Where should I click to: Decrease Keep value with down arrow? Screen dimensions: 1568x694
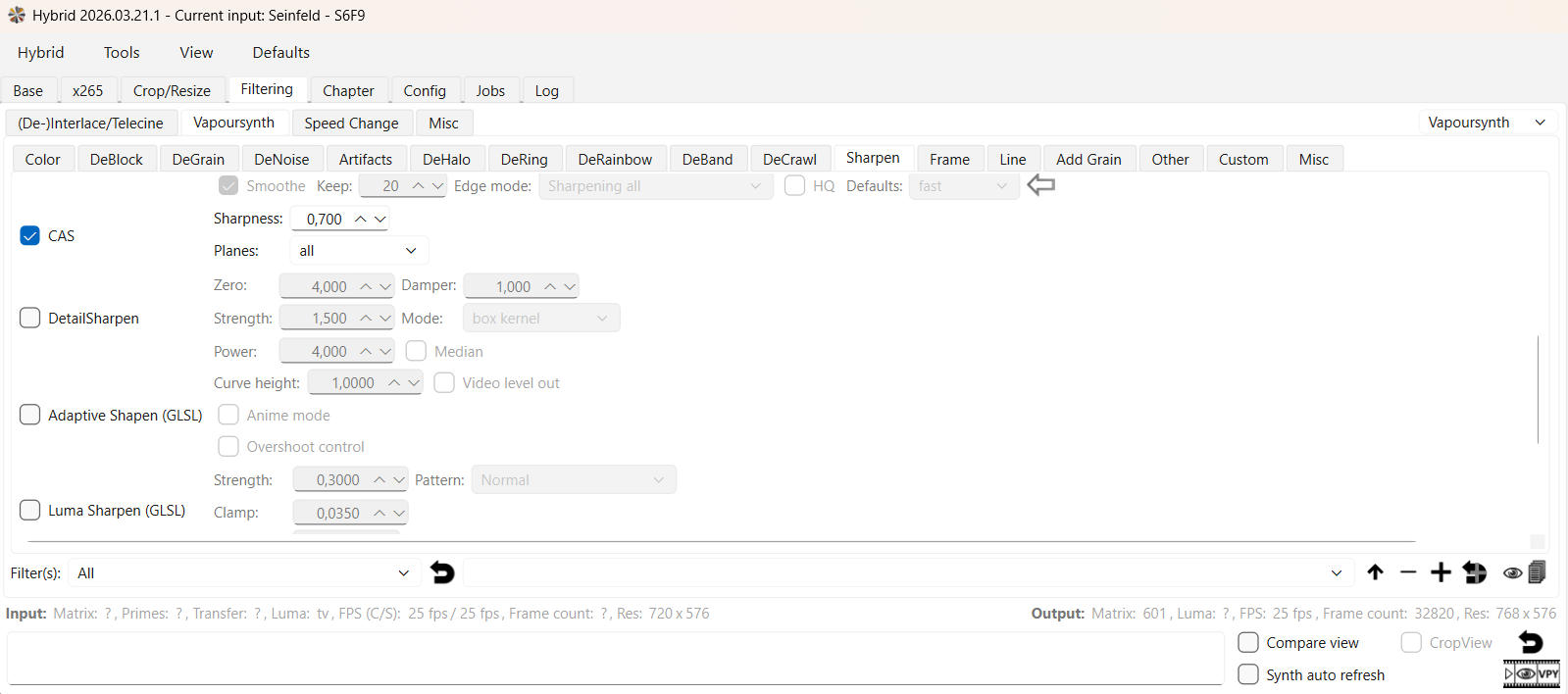click(437, 185)
